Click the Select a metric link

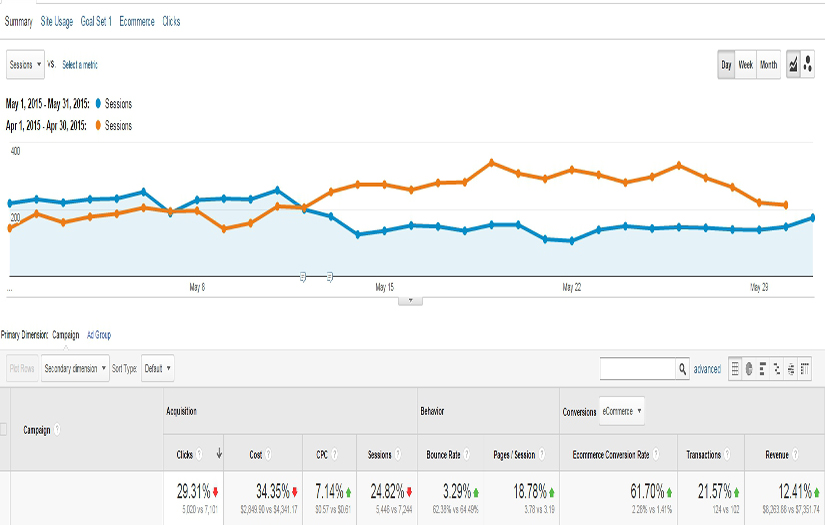click(80, 65)
